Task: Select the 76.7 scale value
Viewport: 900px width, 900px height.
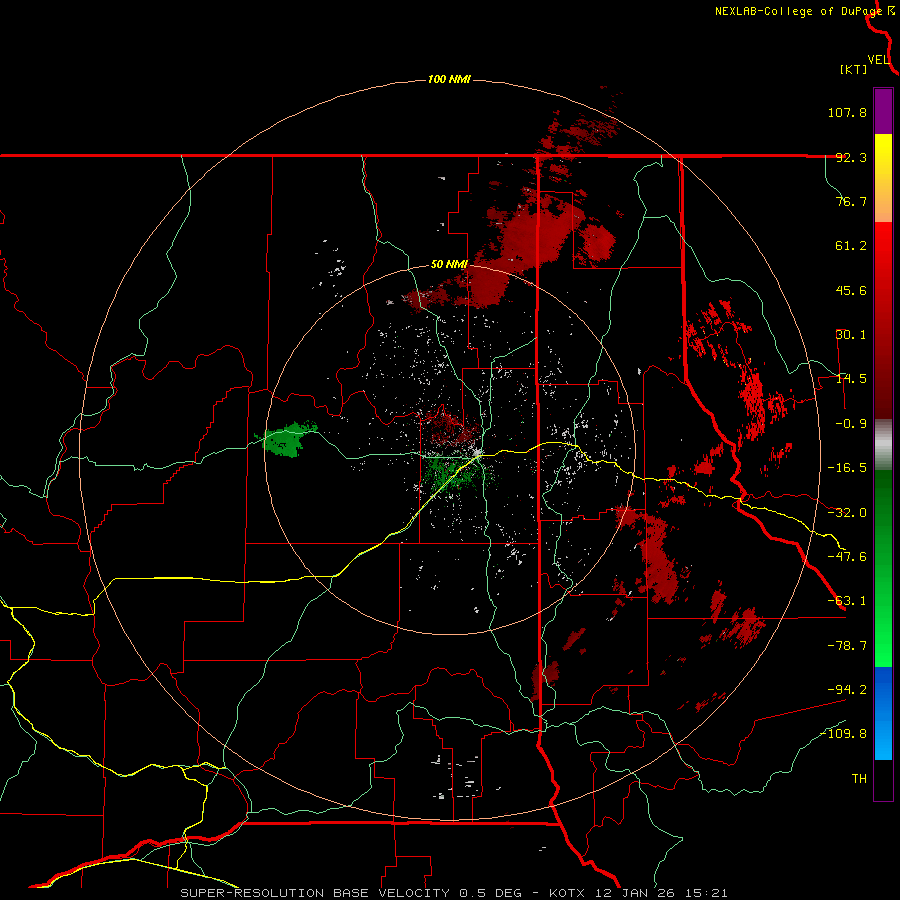Action: point(851,201)
